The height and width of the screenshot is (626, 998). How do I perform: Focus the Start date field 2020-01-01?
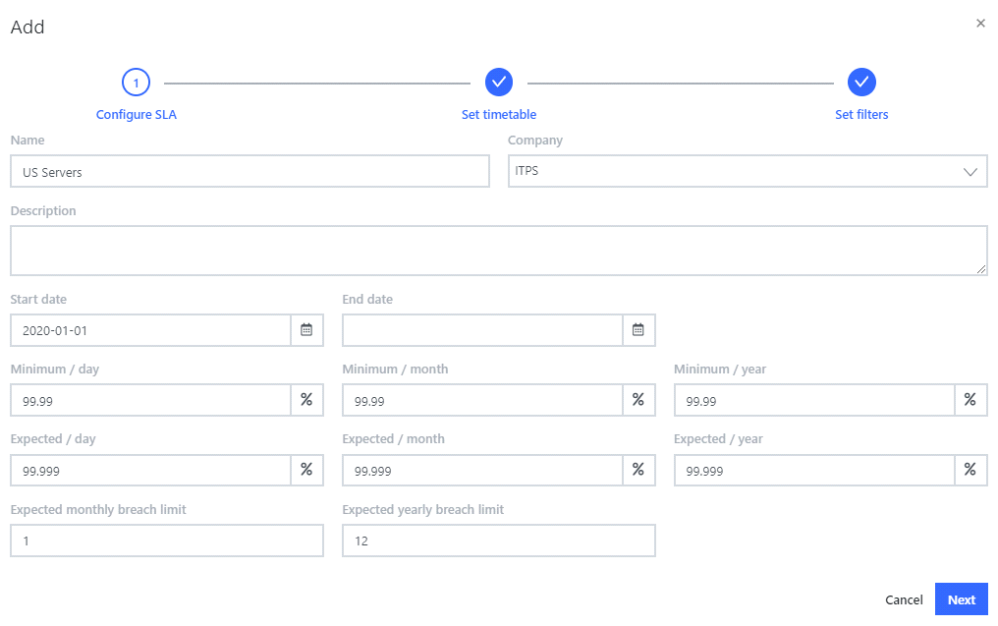(x=151, y=330)
